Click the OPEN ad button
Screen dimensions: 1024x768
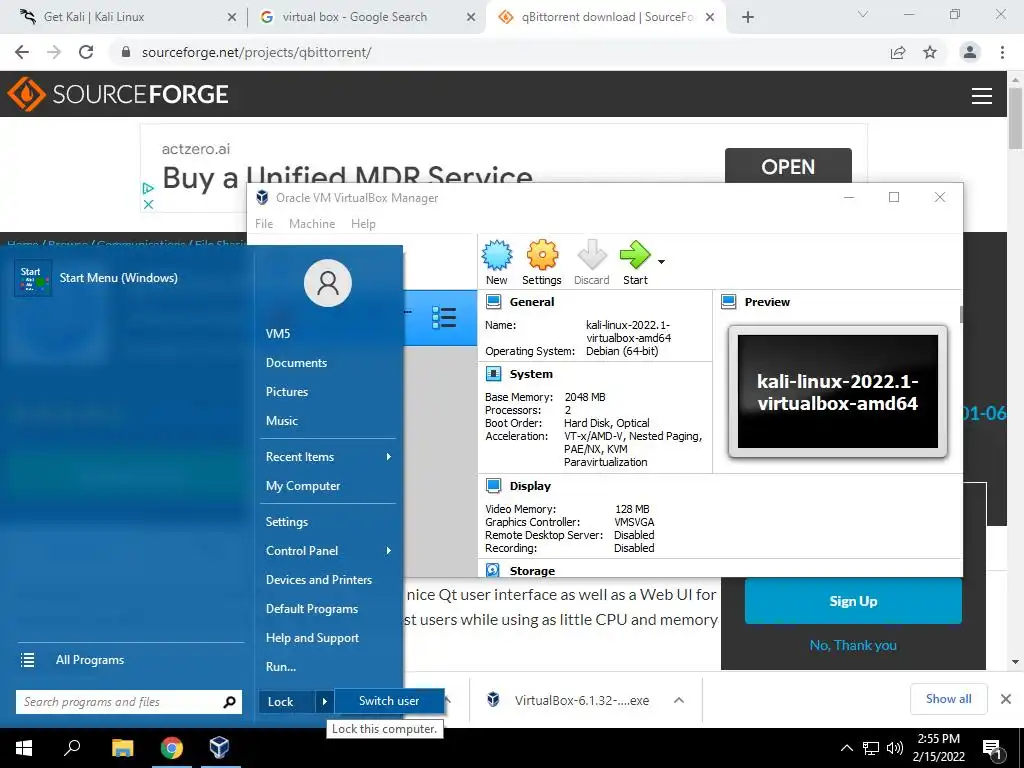(x=788, y=167)
